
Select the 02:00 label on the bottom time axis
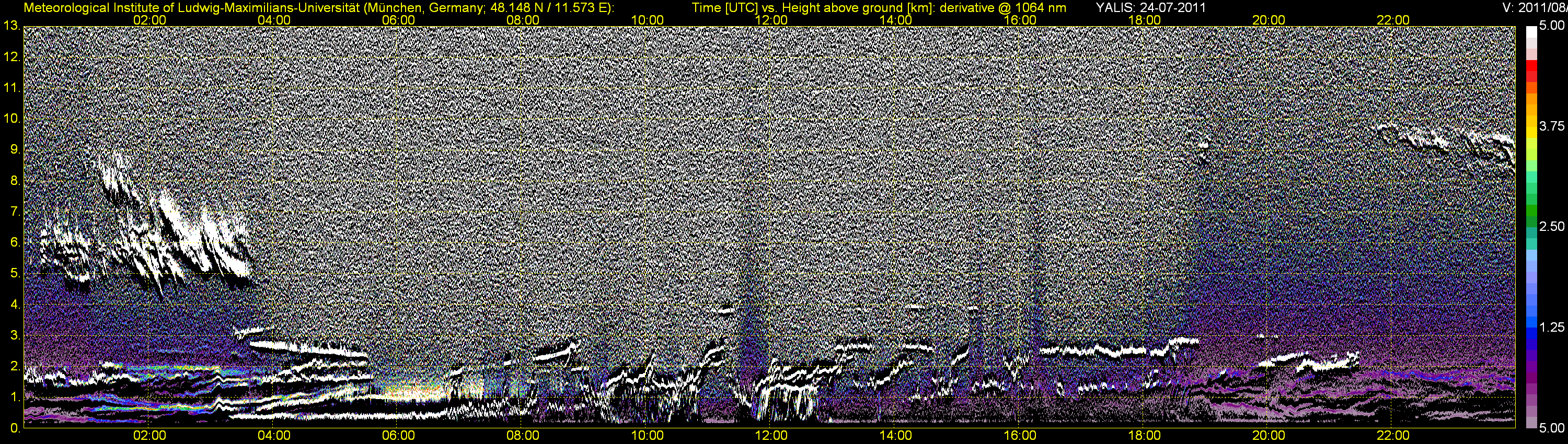pos(149,436)
